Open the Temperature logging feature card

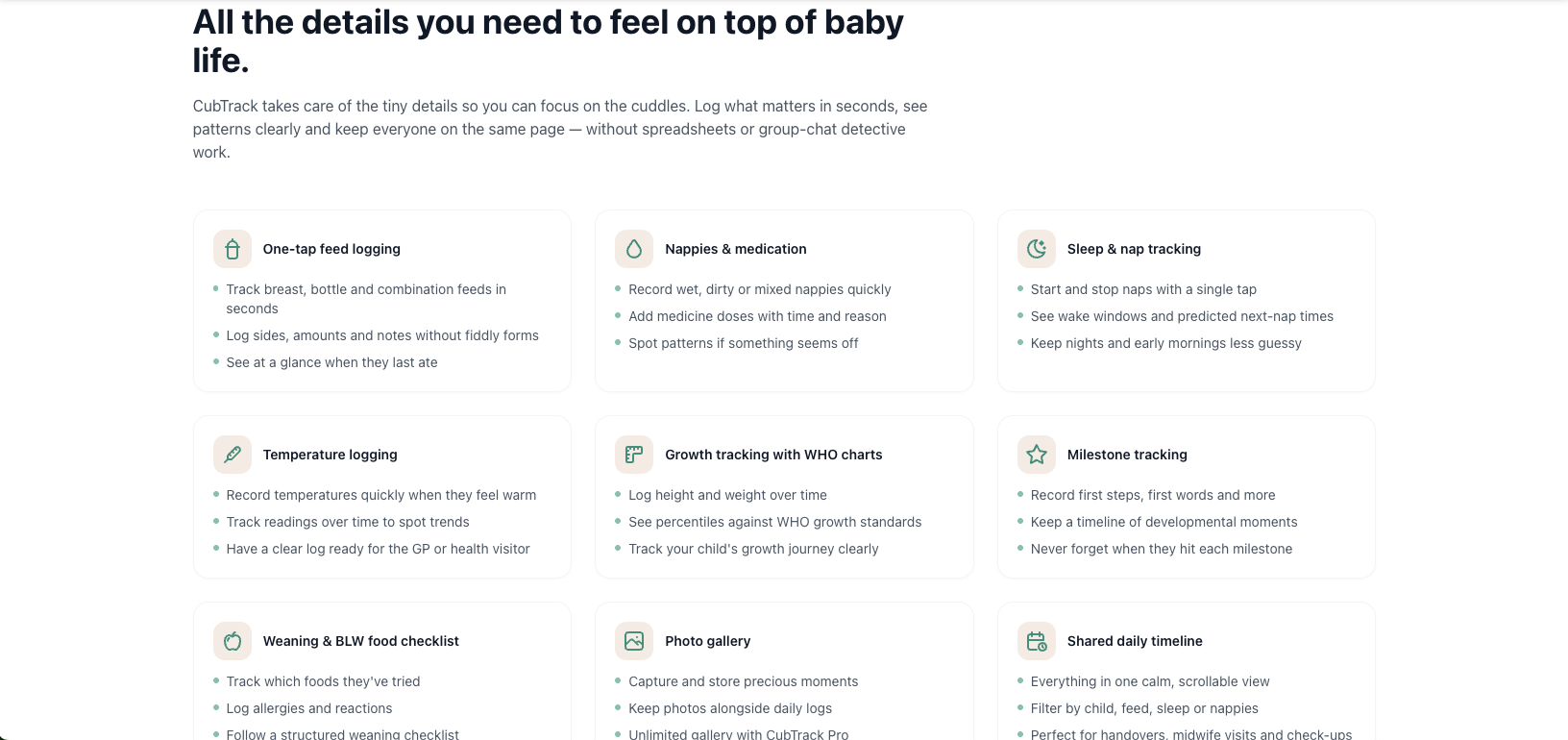331,454
